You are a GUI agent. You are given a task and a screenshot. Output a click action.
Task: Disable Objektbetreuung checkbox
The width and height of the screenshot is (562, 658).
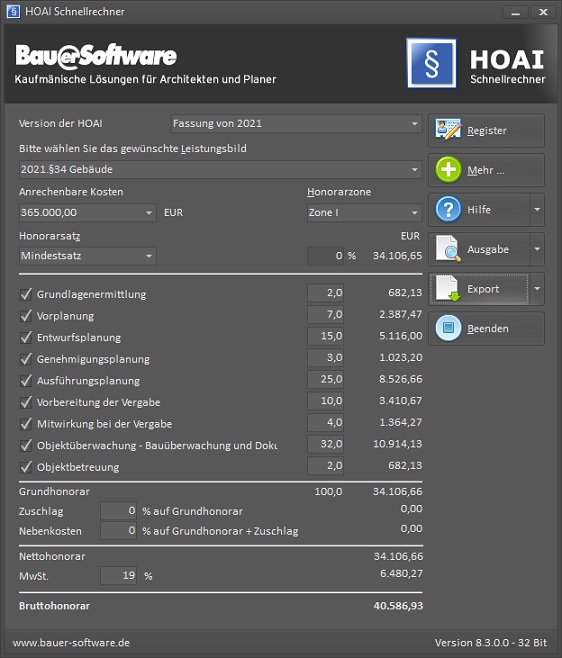26,467
